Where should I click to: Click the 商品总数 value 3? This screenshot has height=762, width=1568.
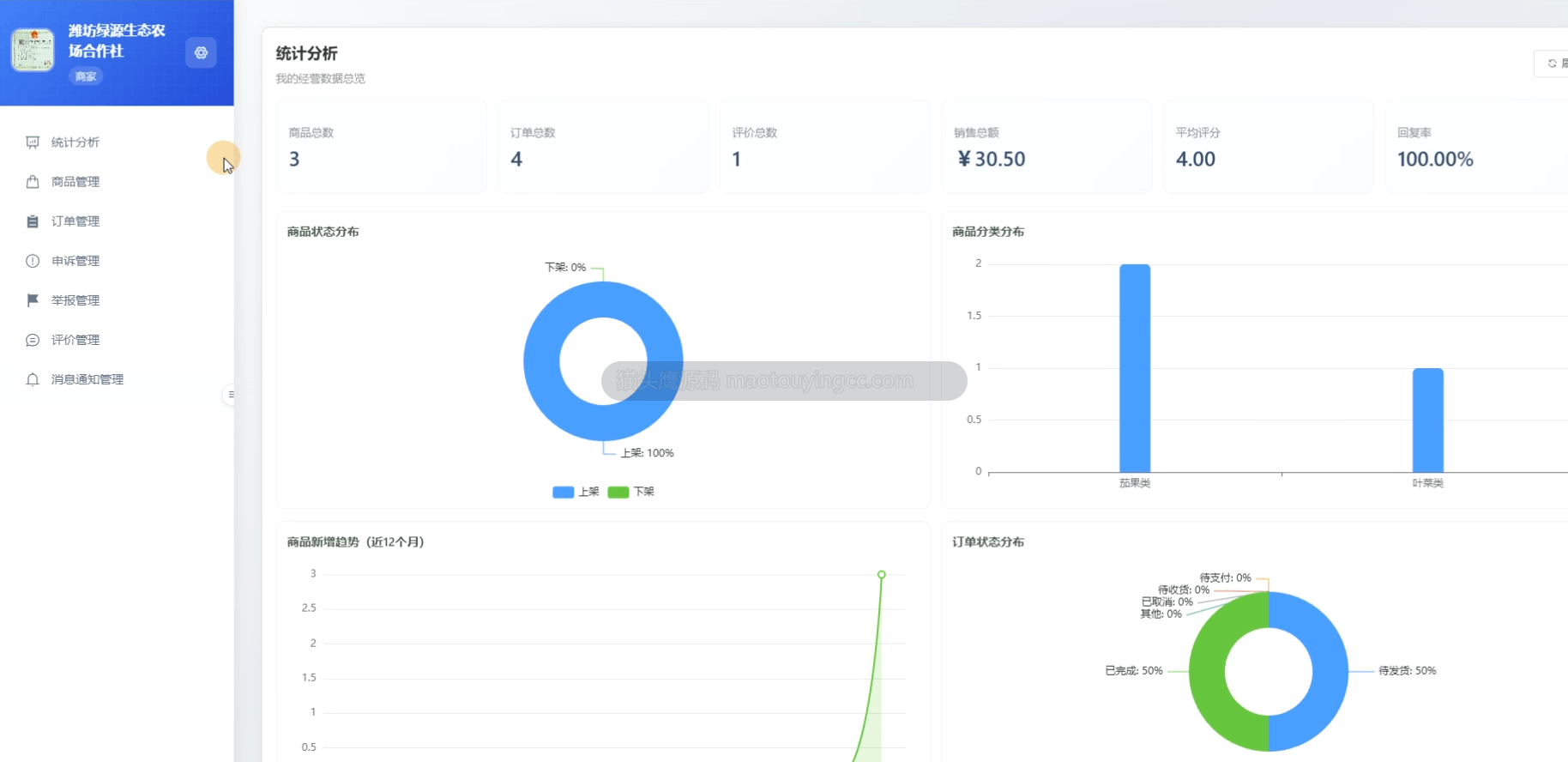(x=294, y=159)
